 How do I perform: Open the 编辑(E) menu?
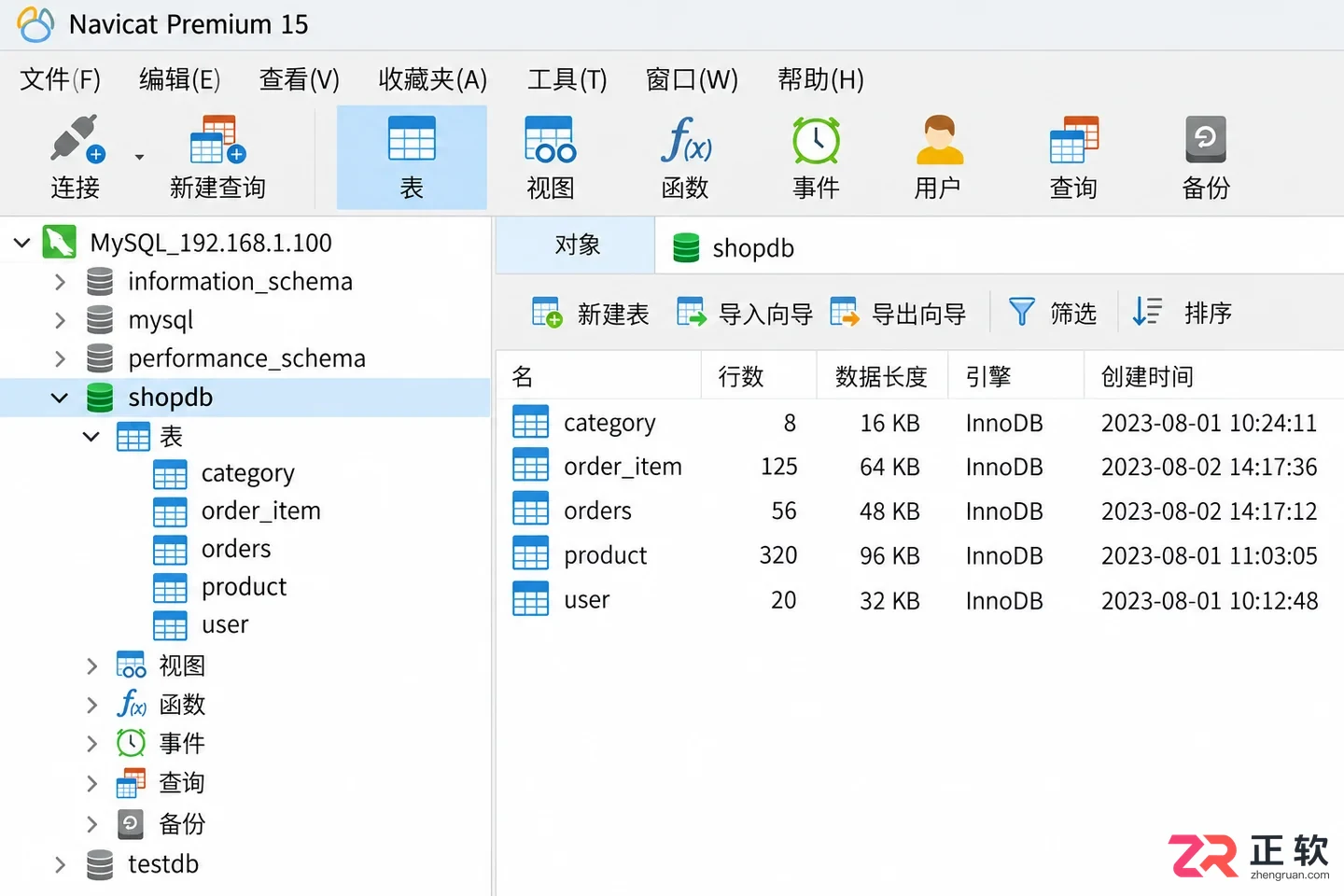point(179,79)
